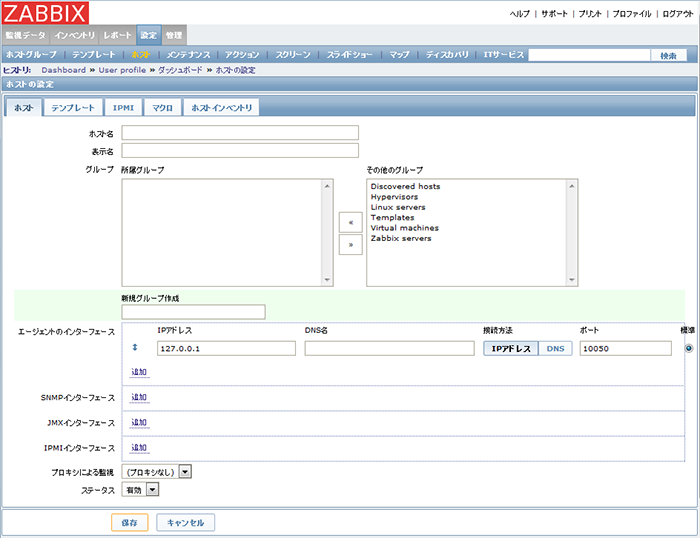Open the サポート link
700x538 pixels.
pyautogui.click(x=554, y=14)
